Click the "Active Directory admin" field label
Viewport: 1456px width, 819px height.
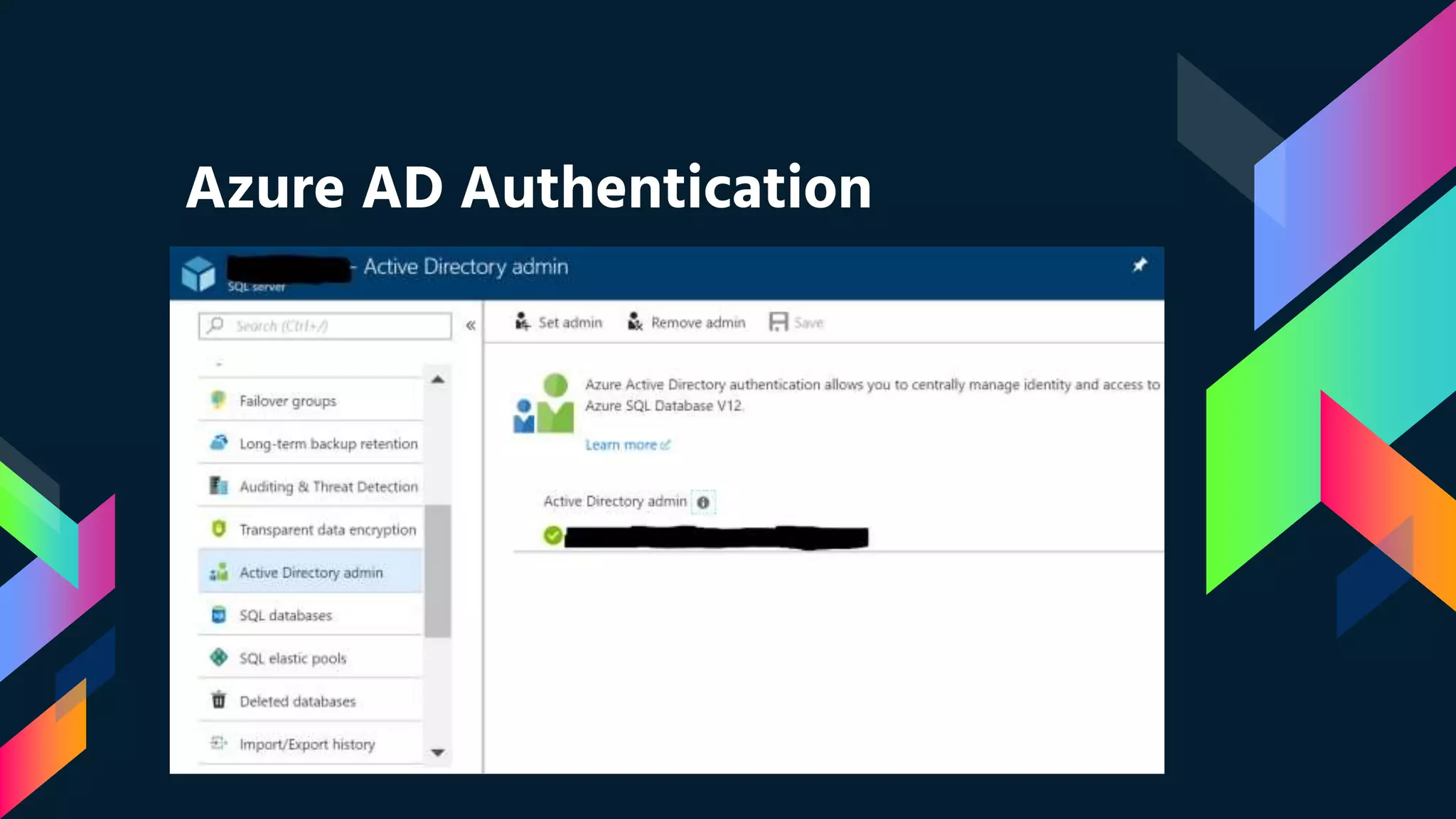tap(616, 502)
